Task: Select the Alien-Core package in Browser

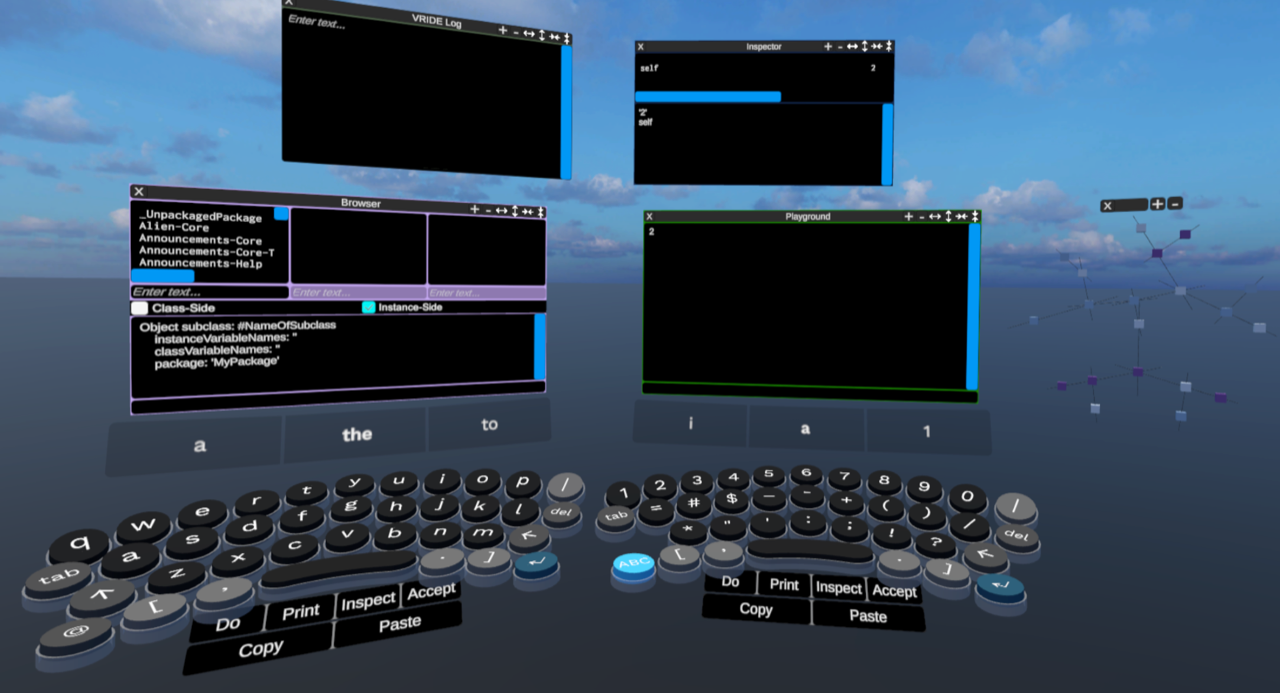Action: (174, 229)
